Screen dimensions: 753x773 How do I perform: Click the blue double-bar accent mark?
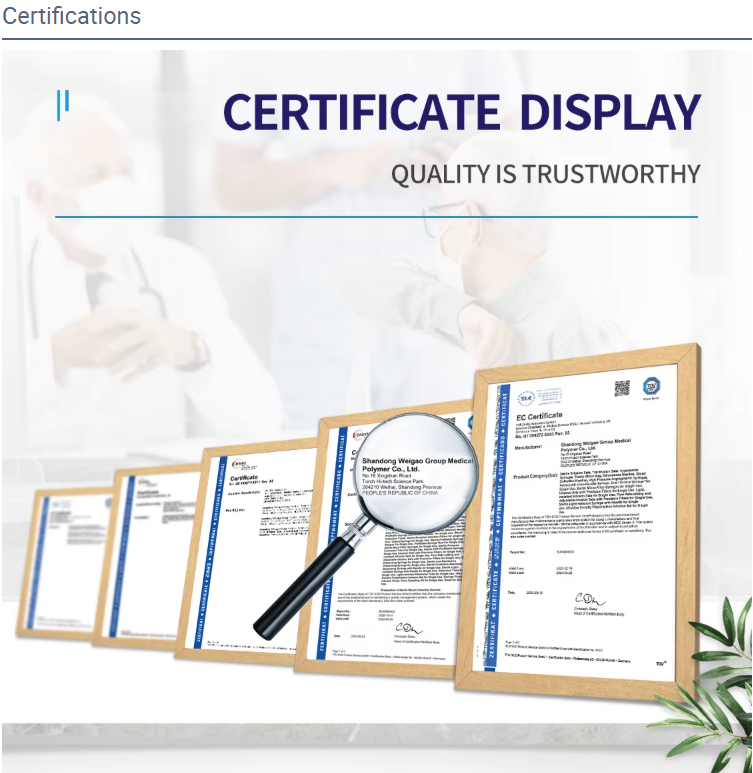pos(63,104)
